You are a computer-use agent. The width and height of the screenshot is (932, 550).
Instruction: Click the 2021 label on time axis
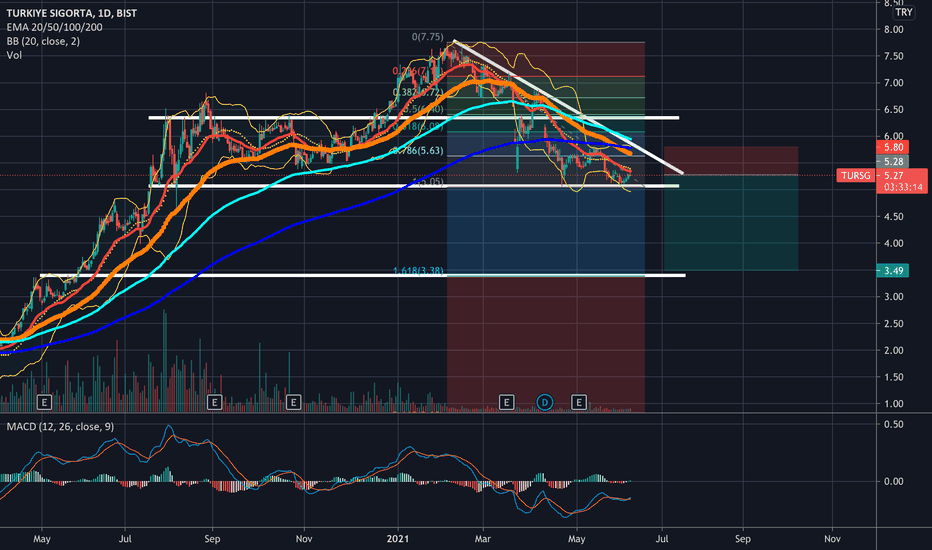tap(398, 539)
